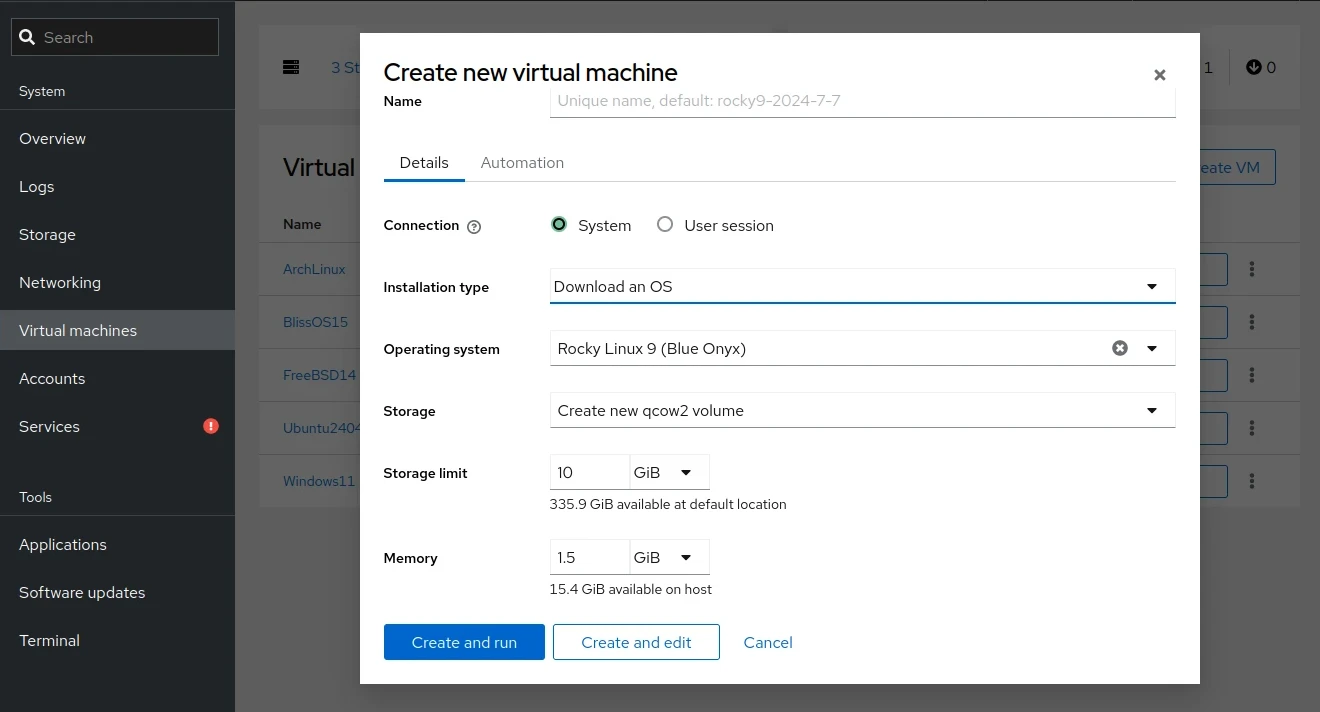Open the Memory unit GiB dropdown

668,558
